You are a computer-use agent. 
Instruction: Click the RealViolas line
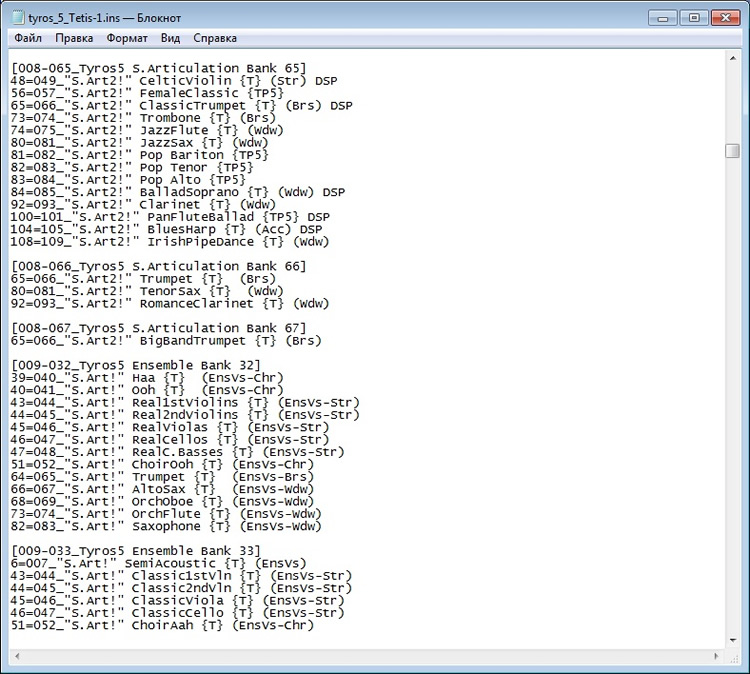point(170,428)
